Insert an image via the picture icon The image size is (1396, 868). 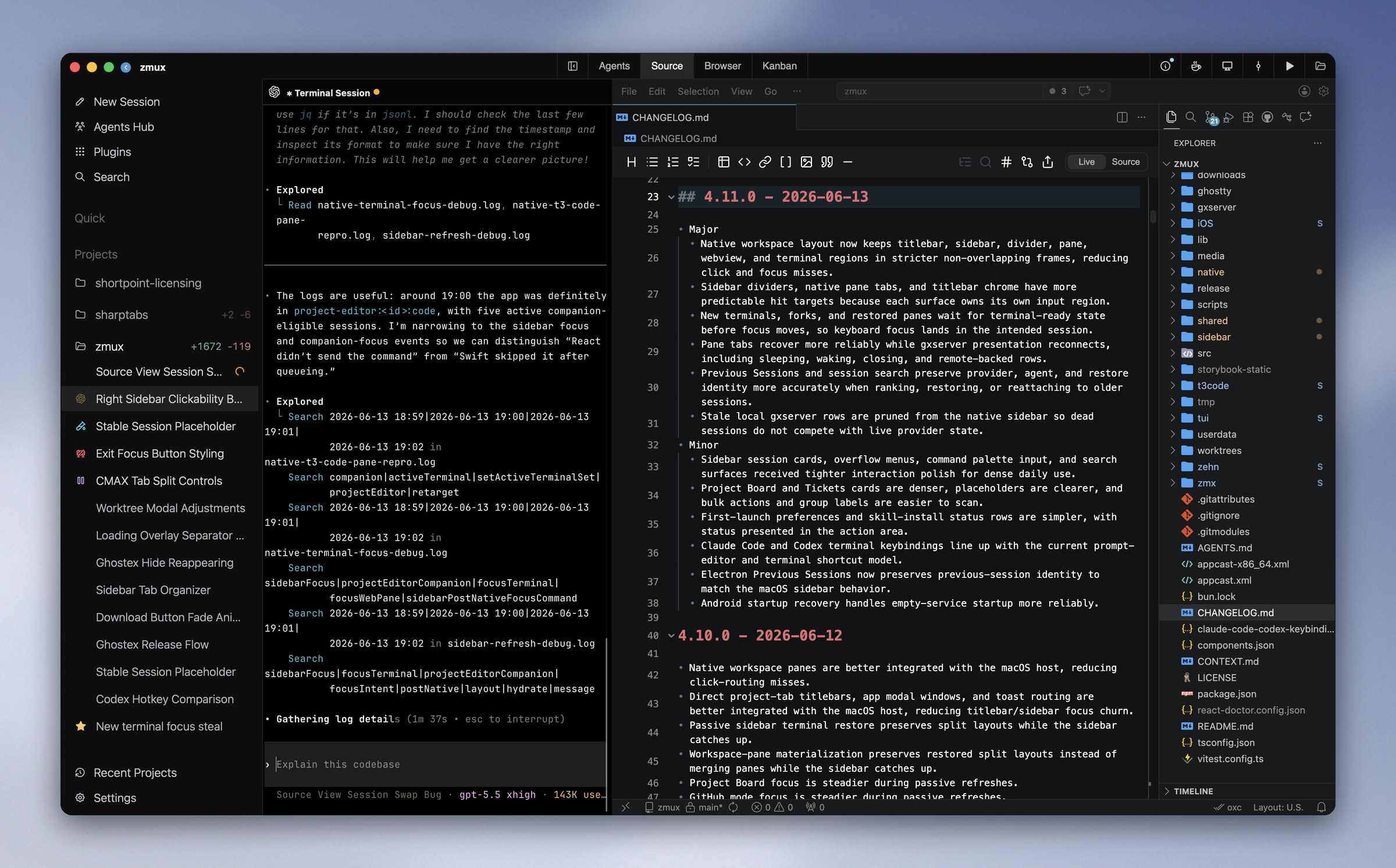(806, 162)
